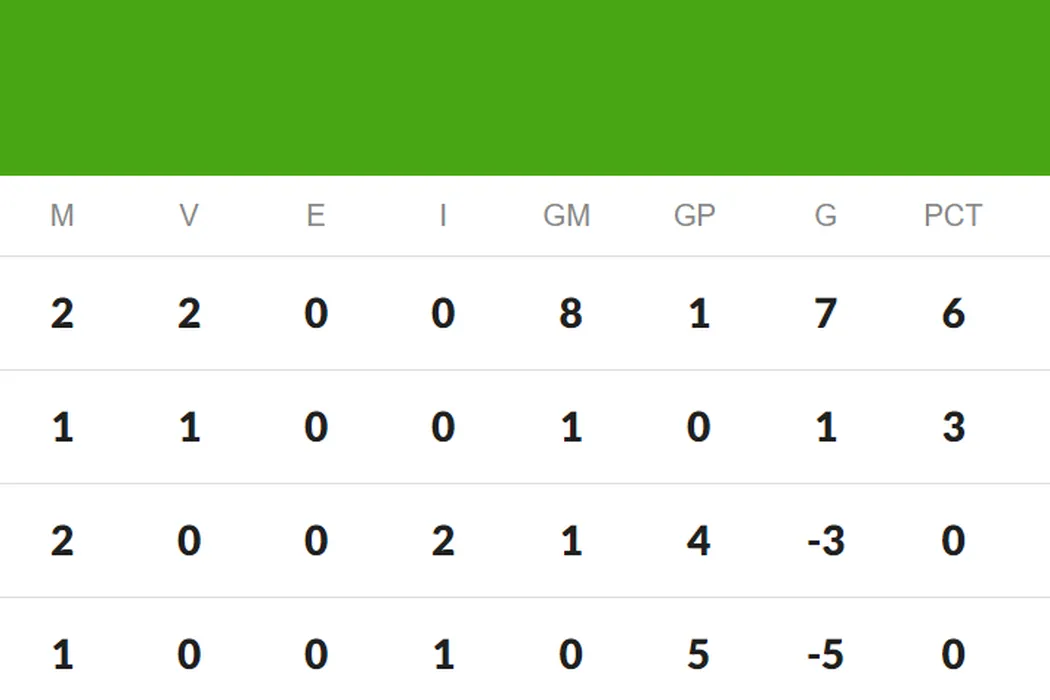1050x700 pixels.
Task: Sort by the V column header
Action: tap(189, 216)
